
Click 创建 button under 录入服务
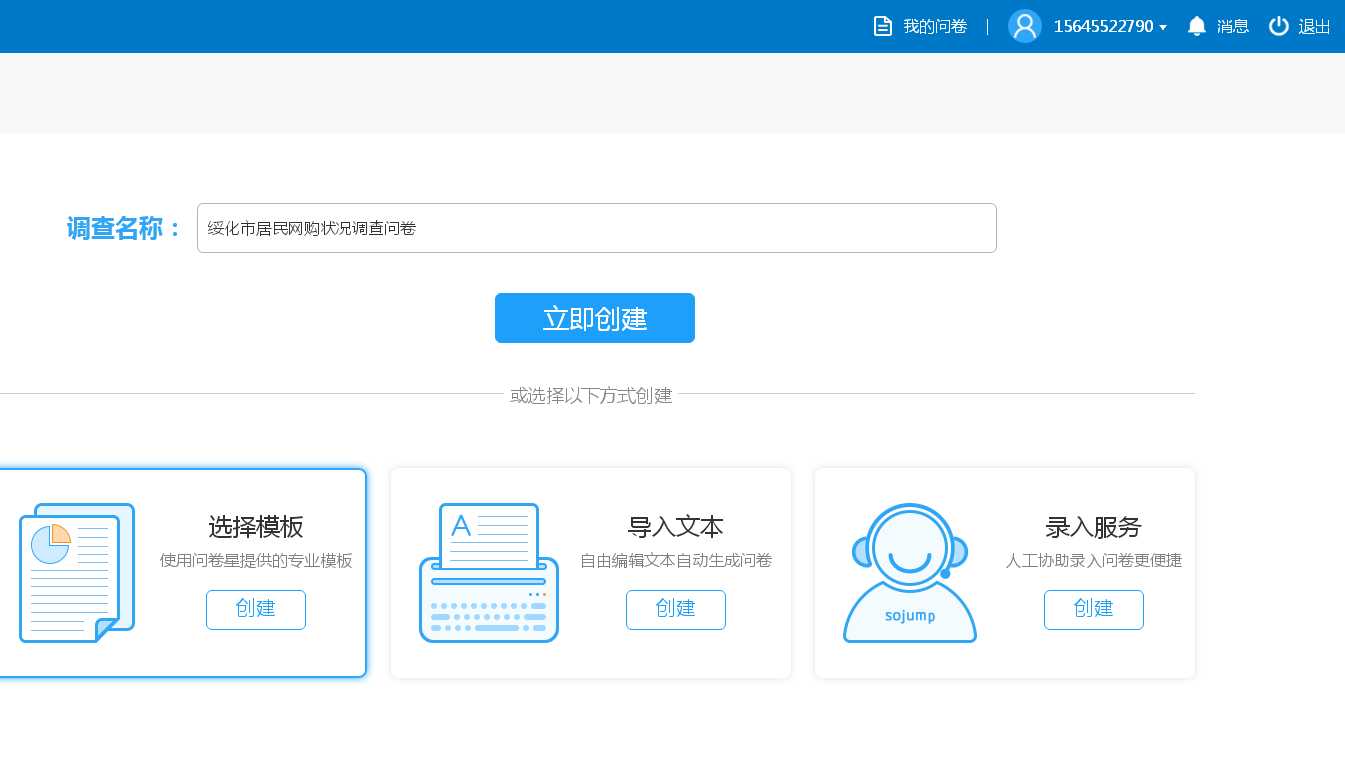coord(1094,610)
